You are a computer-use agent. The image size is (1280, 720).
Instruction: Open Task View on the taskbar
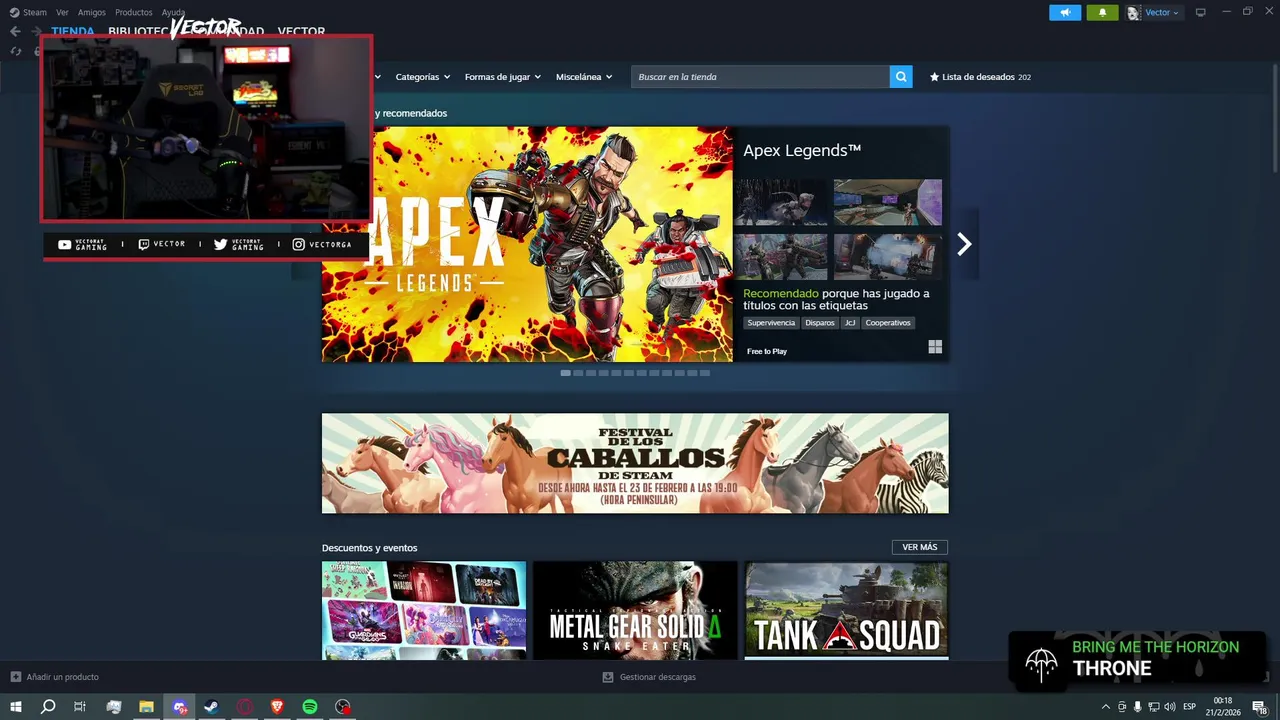[x=80, y=707]
